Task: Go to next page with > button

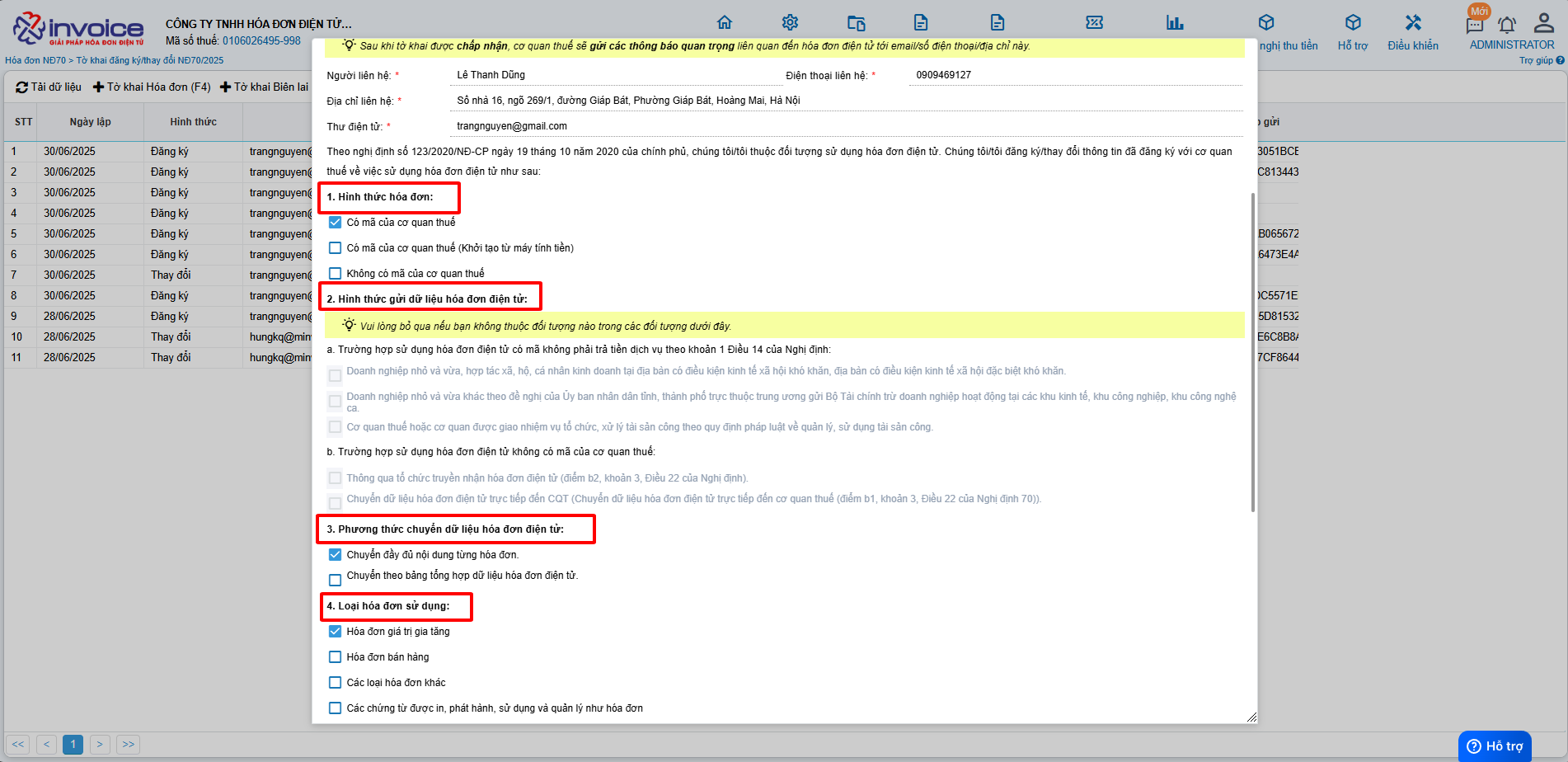Action: [x=100, y=745]
